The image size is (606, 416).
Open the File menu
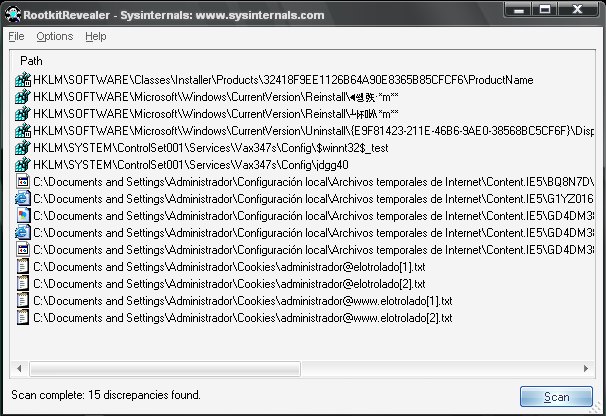tap(16, 36)
